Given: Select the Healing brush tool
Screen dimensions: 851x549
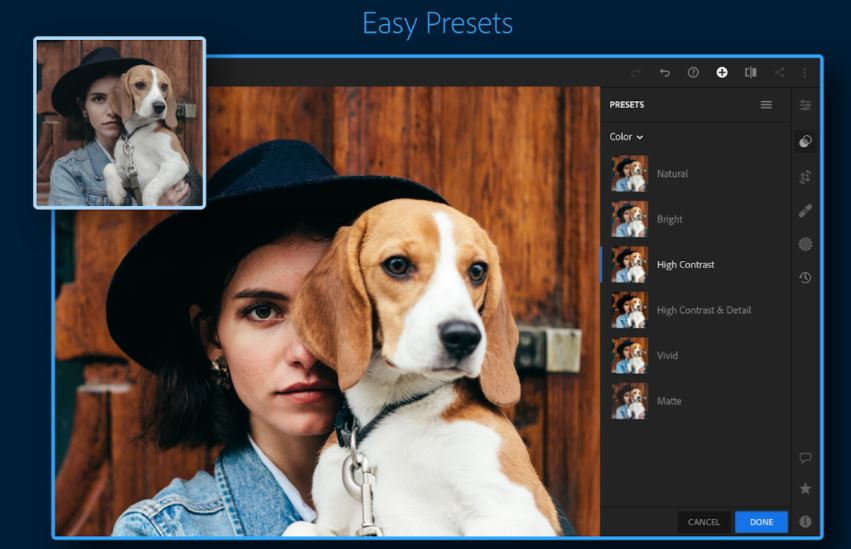Looking at the screenshot, I should click(x=805, y=210).
